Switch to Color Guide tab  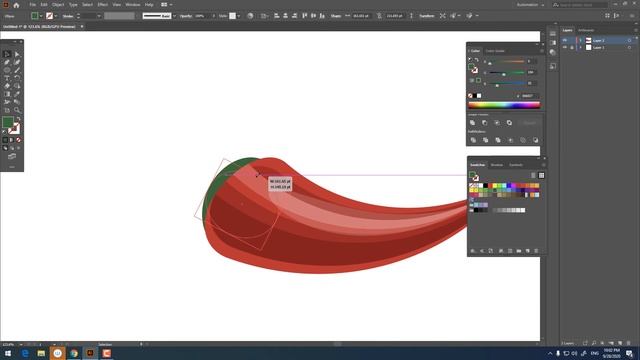pyautogui.click(x=495, y=51)
